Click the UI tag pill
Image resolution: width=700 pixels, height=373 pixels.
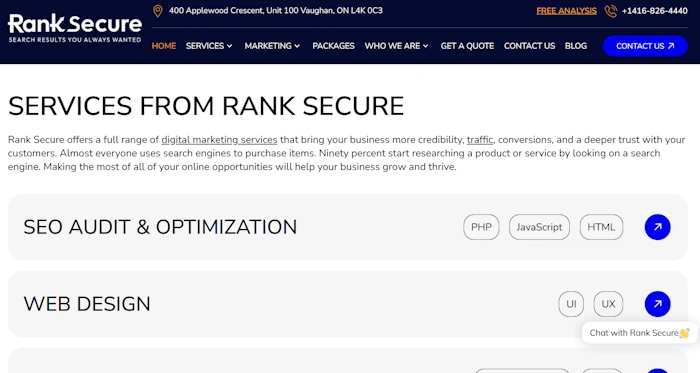point(571,304)
